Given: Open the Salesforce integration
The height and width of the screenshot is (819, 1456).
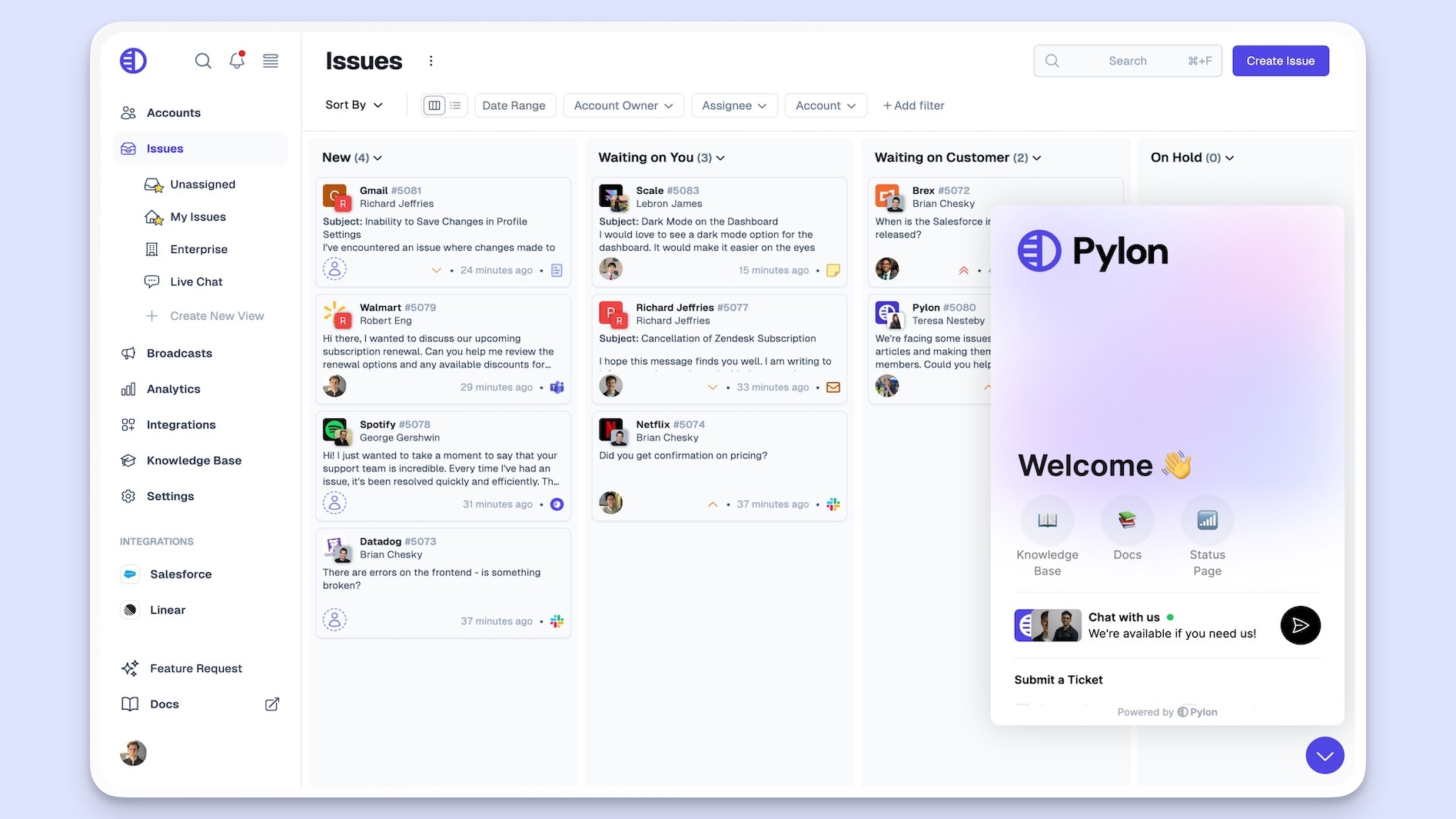Looking at the screenshot, I should [181, 574].
